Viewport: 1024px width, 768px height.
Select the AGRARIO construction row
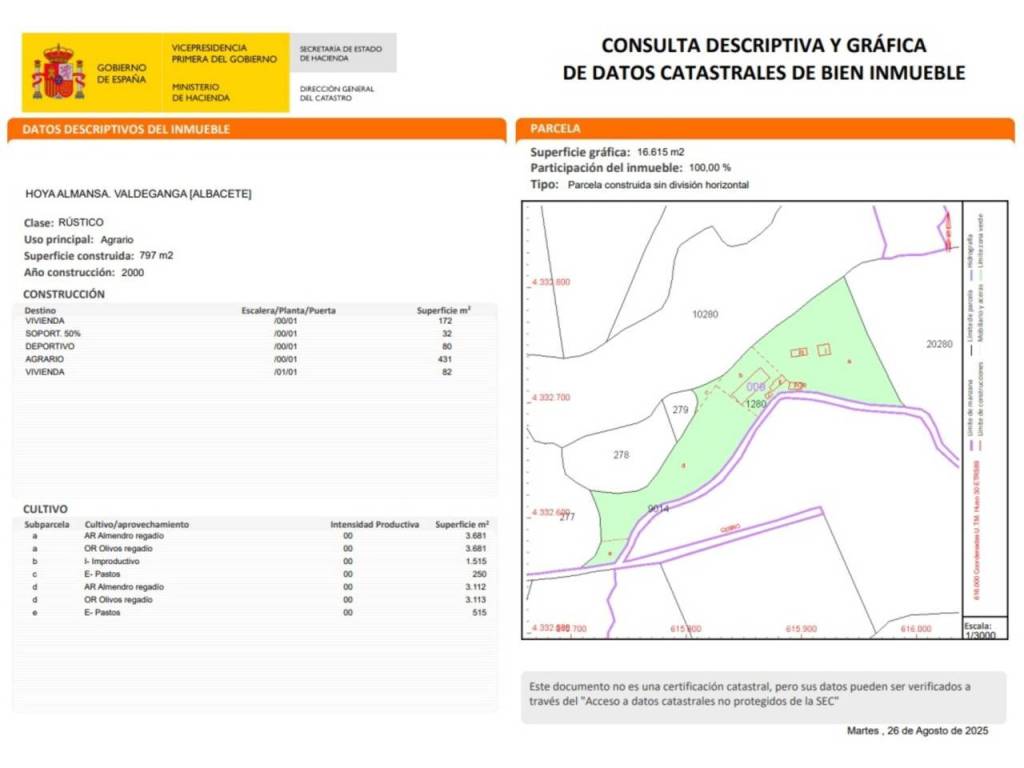(250, 359)
